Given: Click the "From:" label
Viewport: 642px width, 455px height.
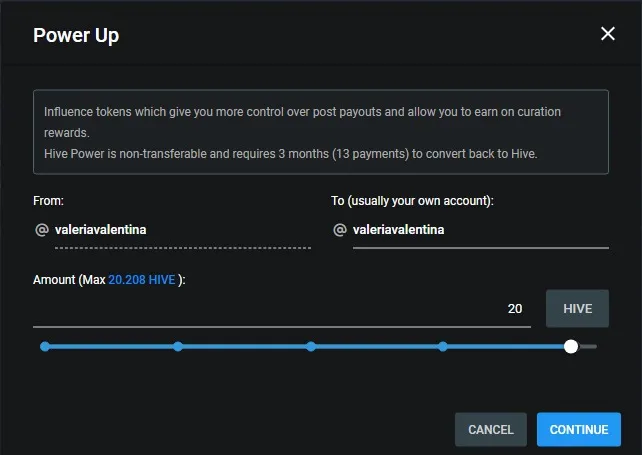Looking at the screenshot, I should click(48, 201).
